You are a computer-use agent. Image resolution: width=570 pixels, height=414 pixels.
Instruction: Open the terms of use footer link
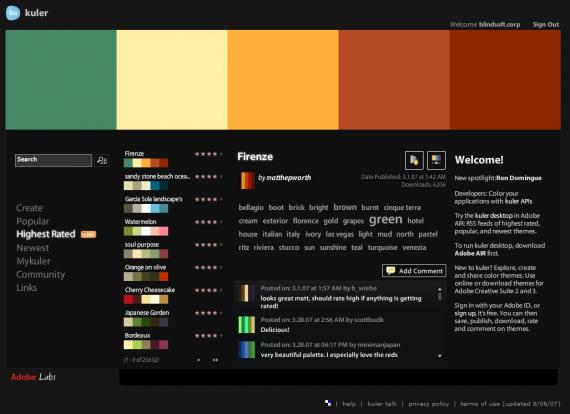pos(510,404)
